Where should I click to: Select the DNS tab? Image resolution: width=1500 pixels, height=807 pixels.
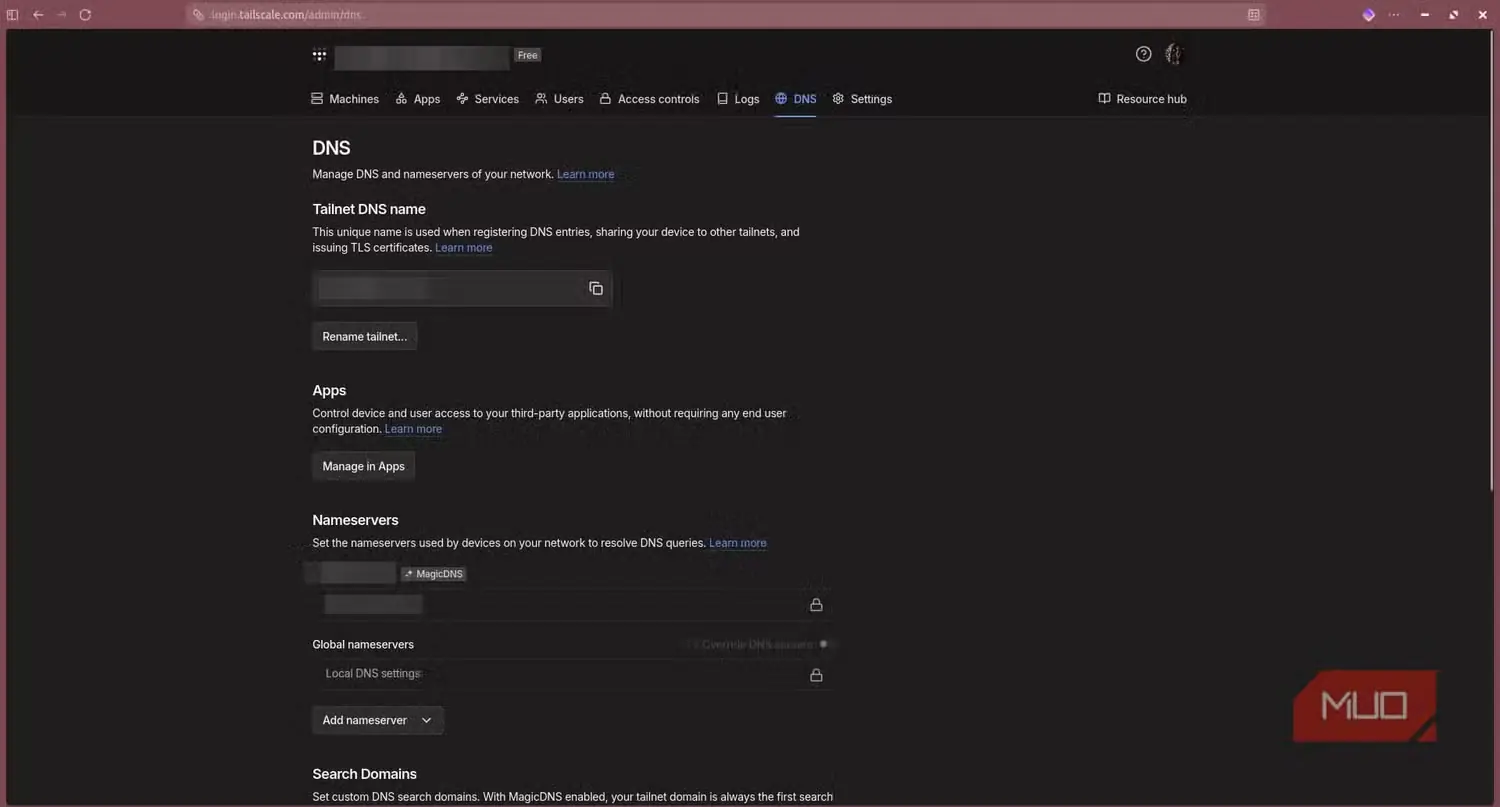click(796, 99)
